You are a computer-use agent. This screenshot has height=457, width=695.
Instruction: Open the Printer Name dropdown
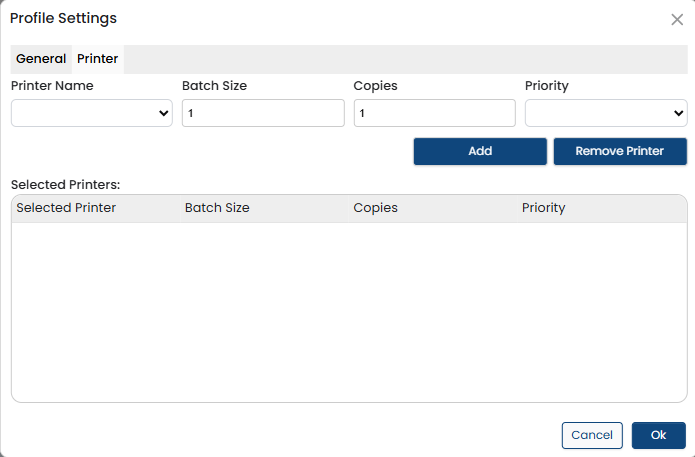click(92, 114)
